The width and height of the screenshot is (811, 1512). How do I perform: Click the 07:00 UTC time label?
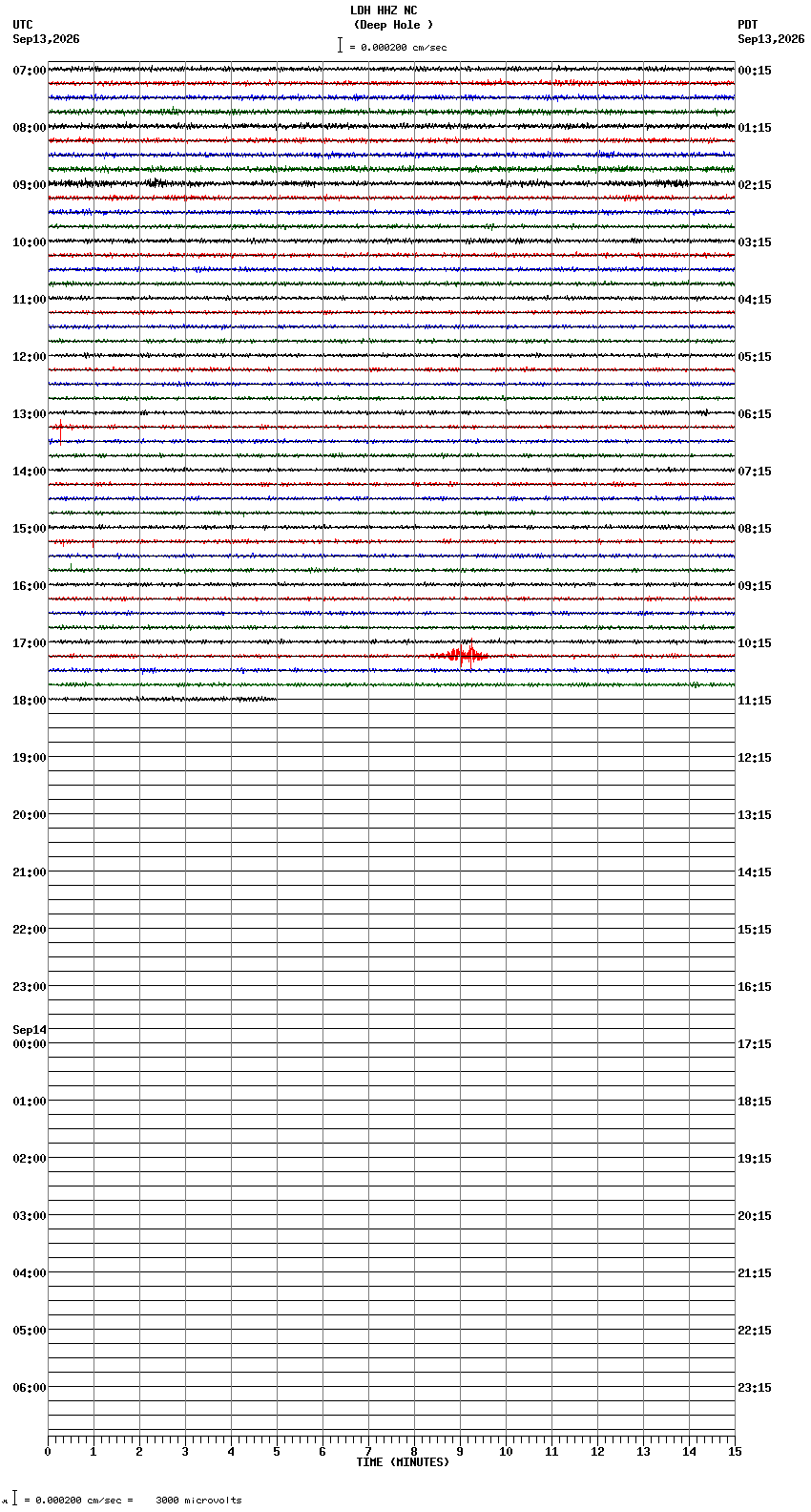tap(30, 70)
